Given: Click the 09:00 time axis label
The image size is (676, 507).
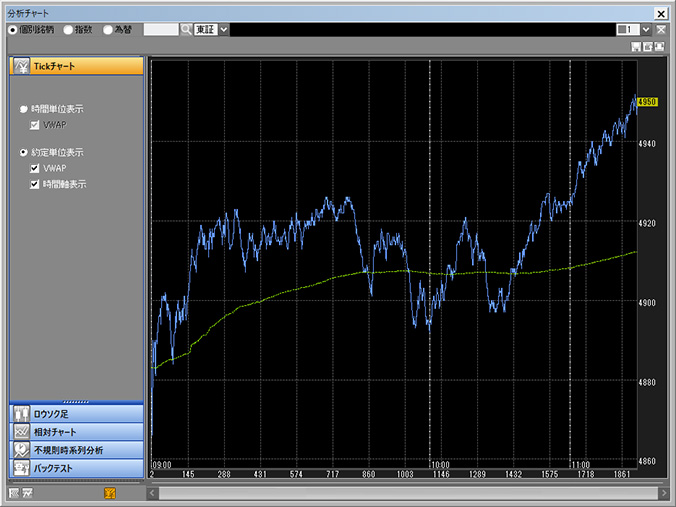Looking at the screenshot, I should pos(162,465).
